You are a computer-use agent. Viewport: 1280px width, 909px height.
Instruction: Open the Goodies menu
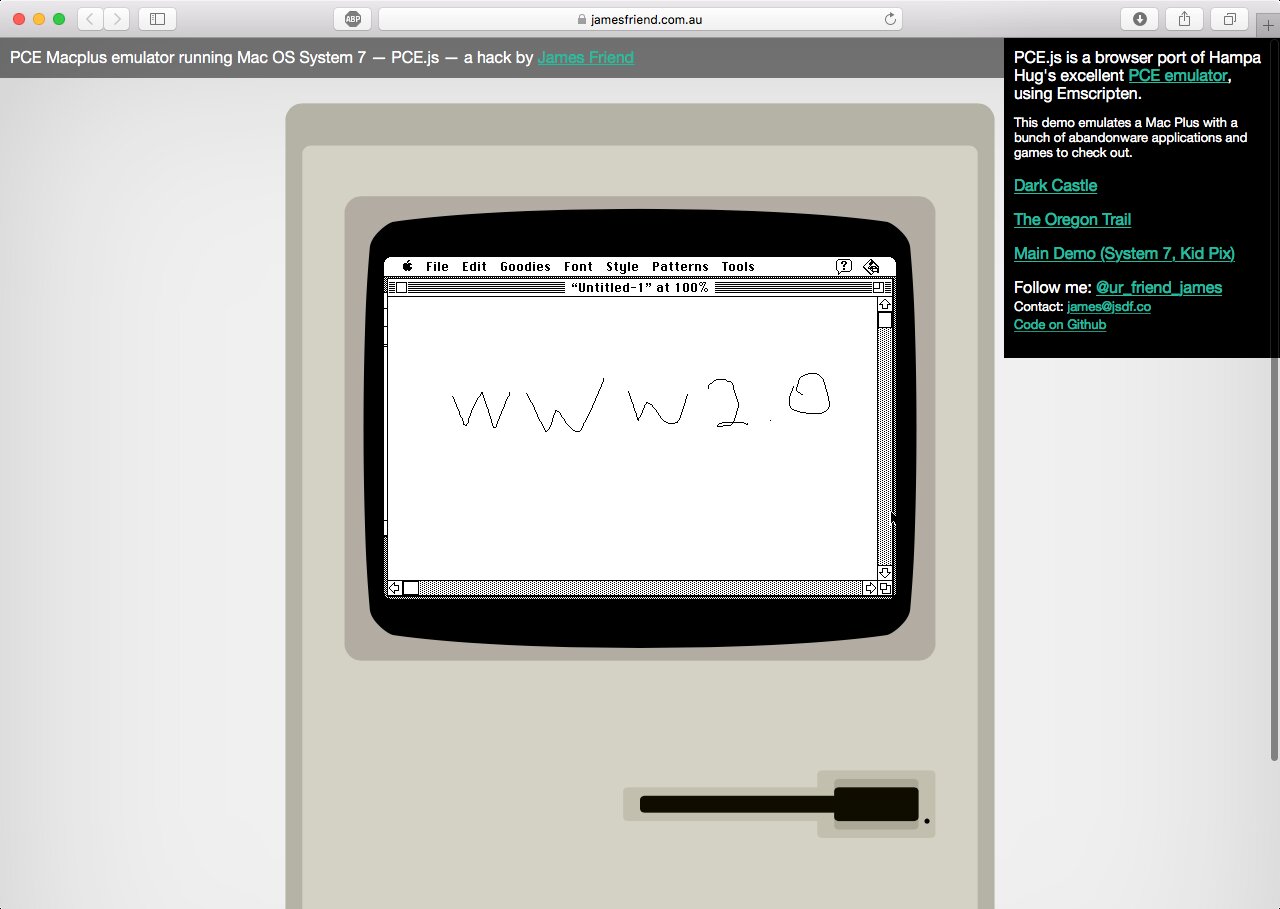(x=525, y=266)
